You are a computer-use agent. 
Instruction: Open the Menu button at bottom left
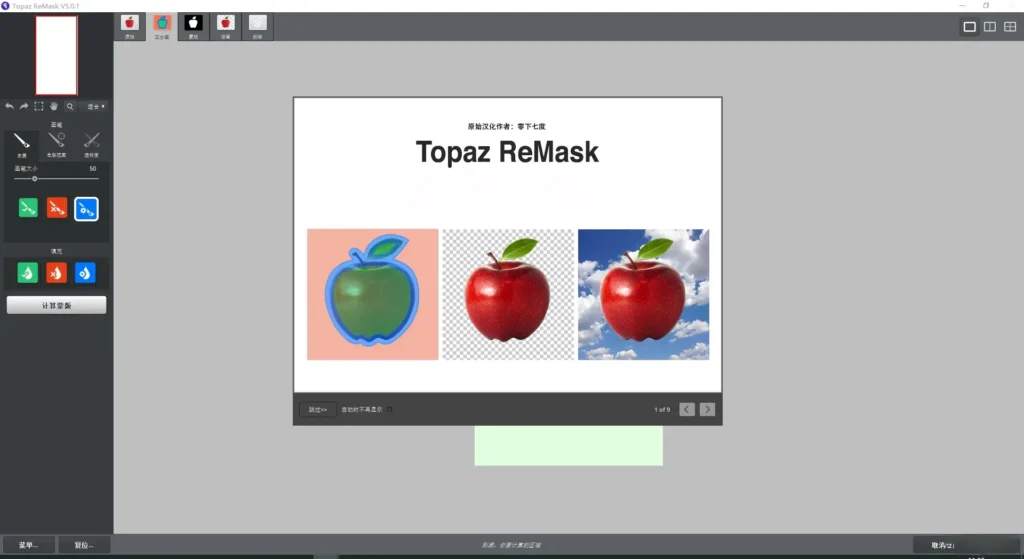28,545
